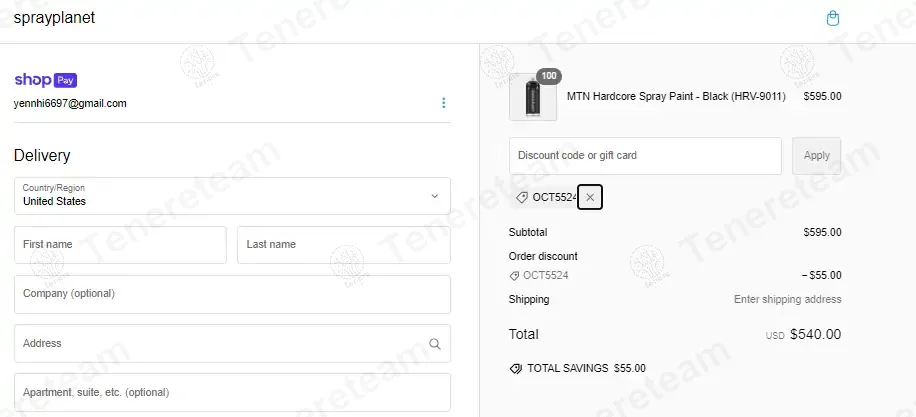Focus the First name field
916x417 pixels.
pyautogui.click(x=120, y=245)
